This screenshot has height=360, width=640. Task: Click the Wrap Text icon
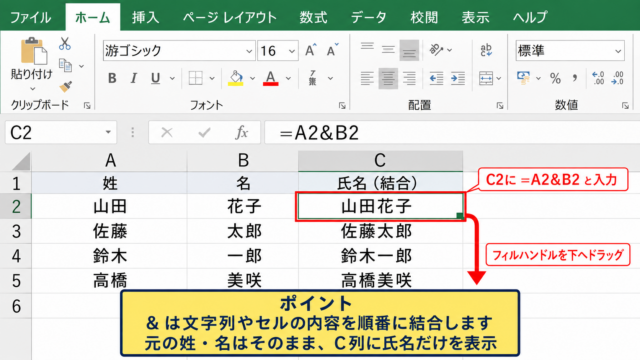tap(486, 50)
